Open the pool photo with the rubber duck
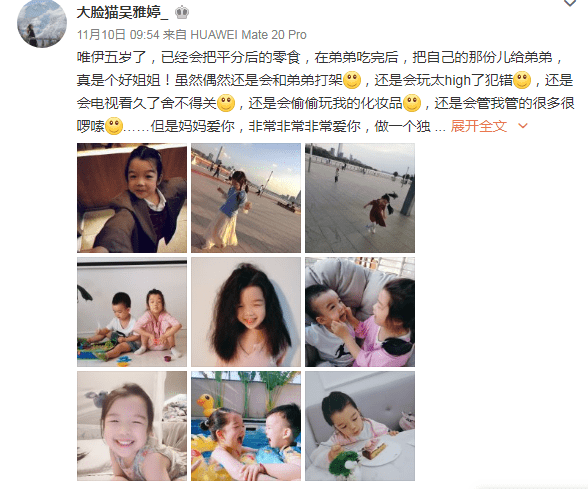This screenshot has height=489, width=588. (246, 426)
